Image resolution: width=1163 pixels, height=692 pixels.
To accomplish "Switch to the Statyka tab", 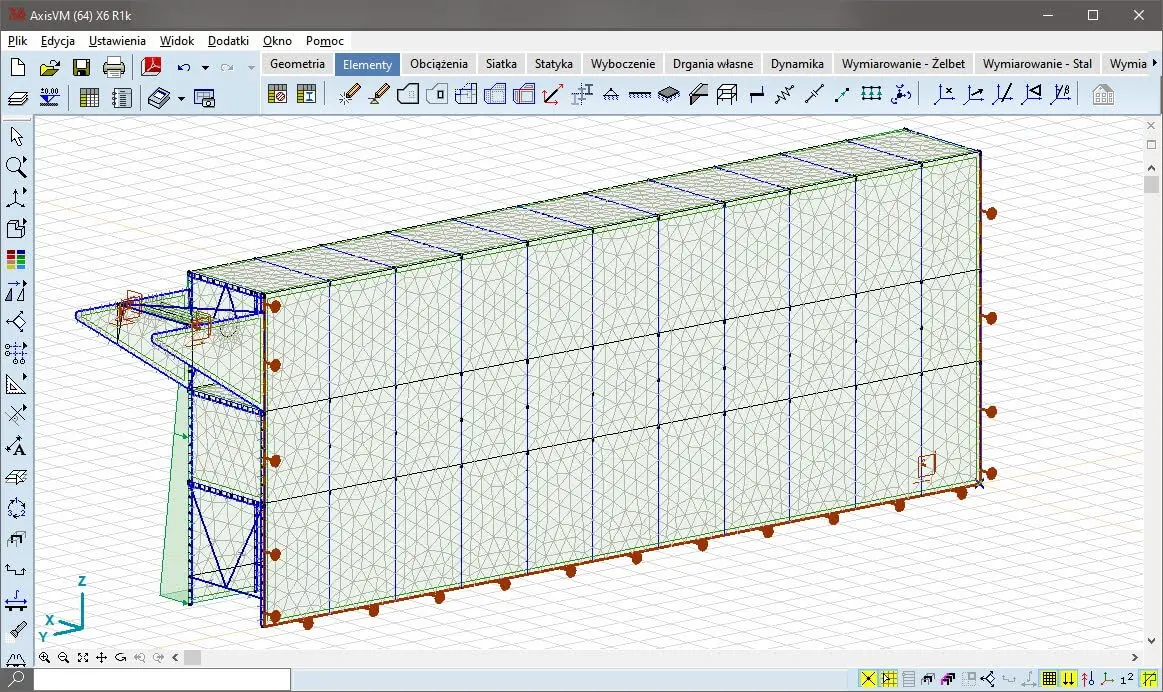I will coord(553,64).
